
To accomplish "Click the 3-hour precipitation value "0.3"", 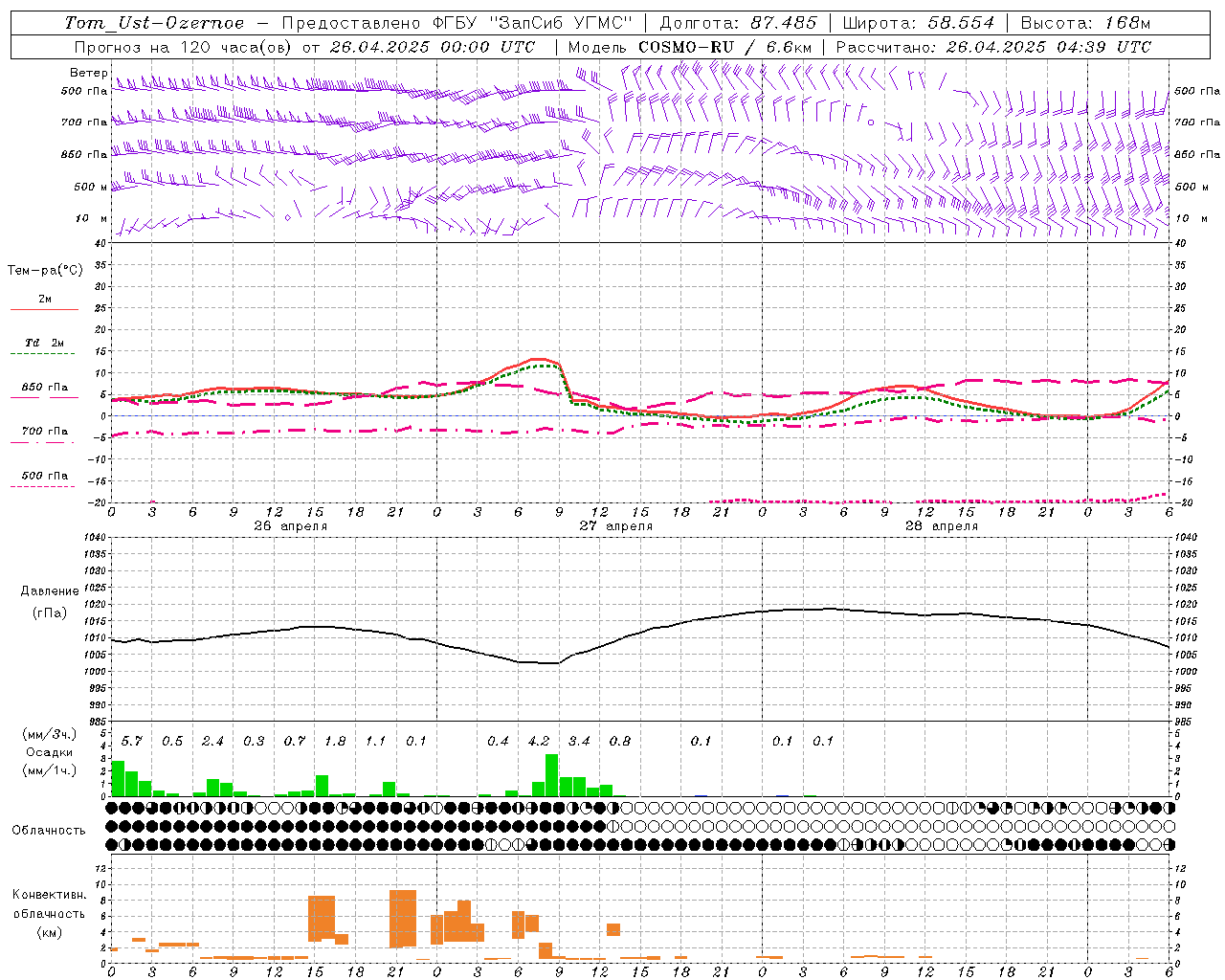I will pos(254,742).
